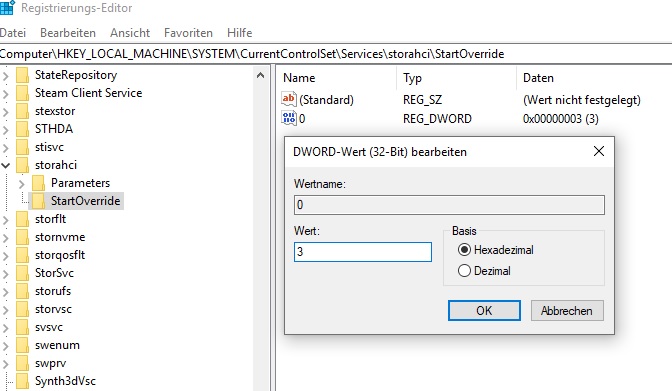The height and width of the screenshot is (391, 672).
Task: Expand the swenum tree node
Action: pos(6,346)
